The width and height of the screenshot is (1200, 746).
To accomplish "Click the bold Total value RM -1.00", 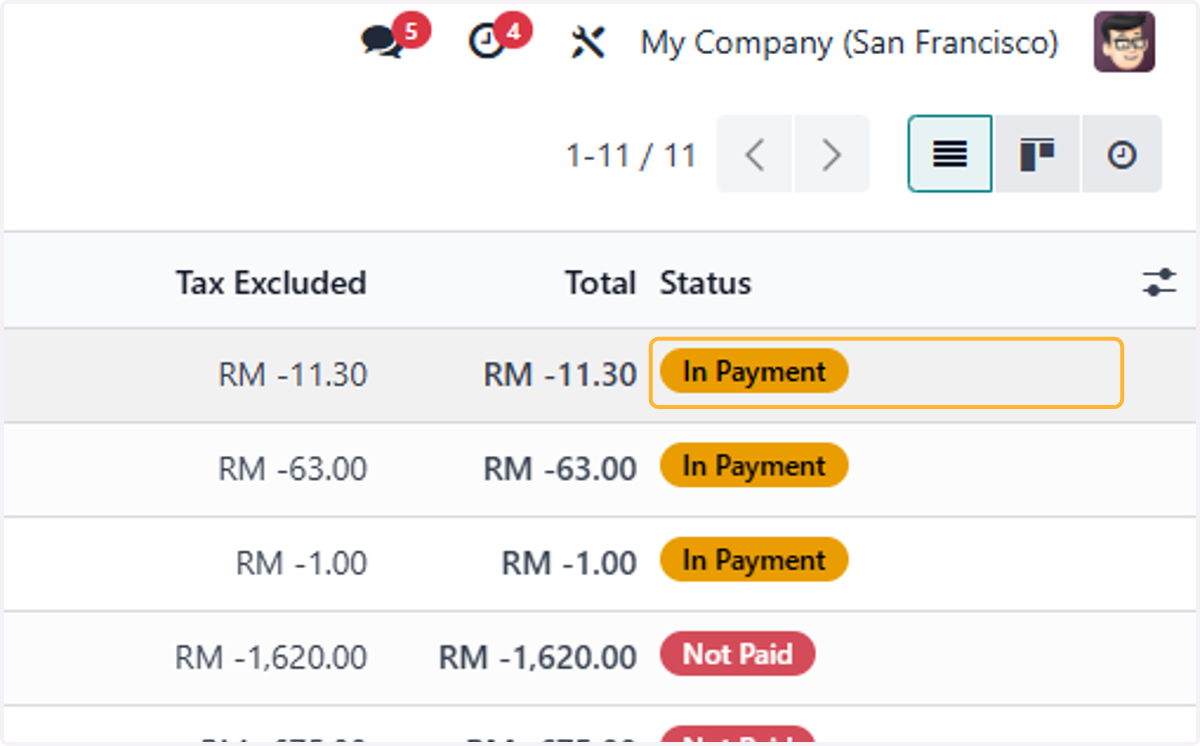I will (569, 563).
